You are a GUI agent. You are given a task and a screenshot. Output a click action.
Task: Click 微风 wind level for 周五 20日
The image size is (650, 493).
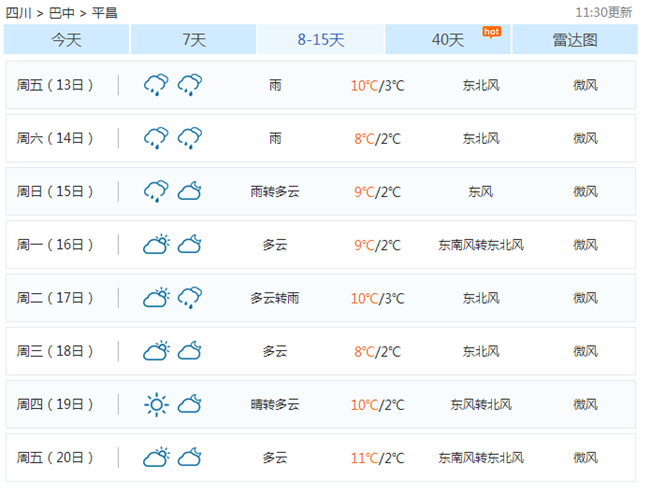click(x=586, y=458)
